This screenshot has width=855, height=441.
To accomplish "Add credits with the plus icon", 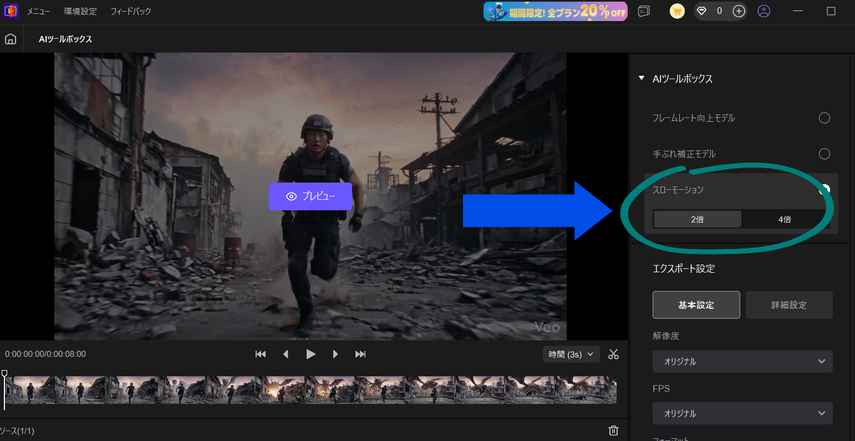I will coord(738,11).
